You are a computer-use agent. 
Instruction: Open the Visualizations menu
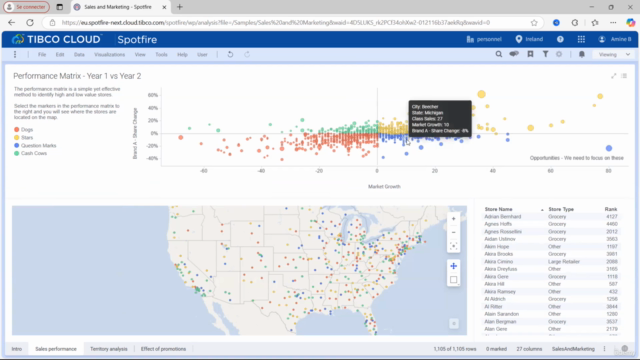[109, 54]
